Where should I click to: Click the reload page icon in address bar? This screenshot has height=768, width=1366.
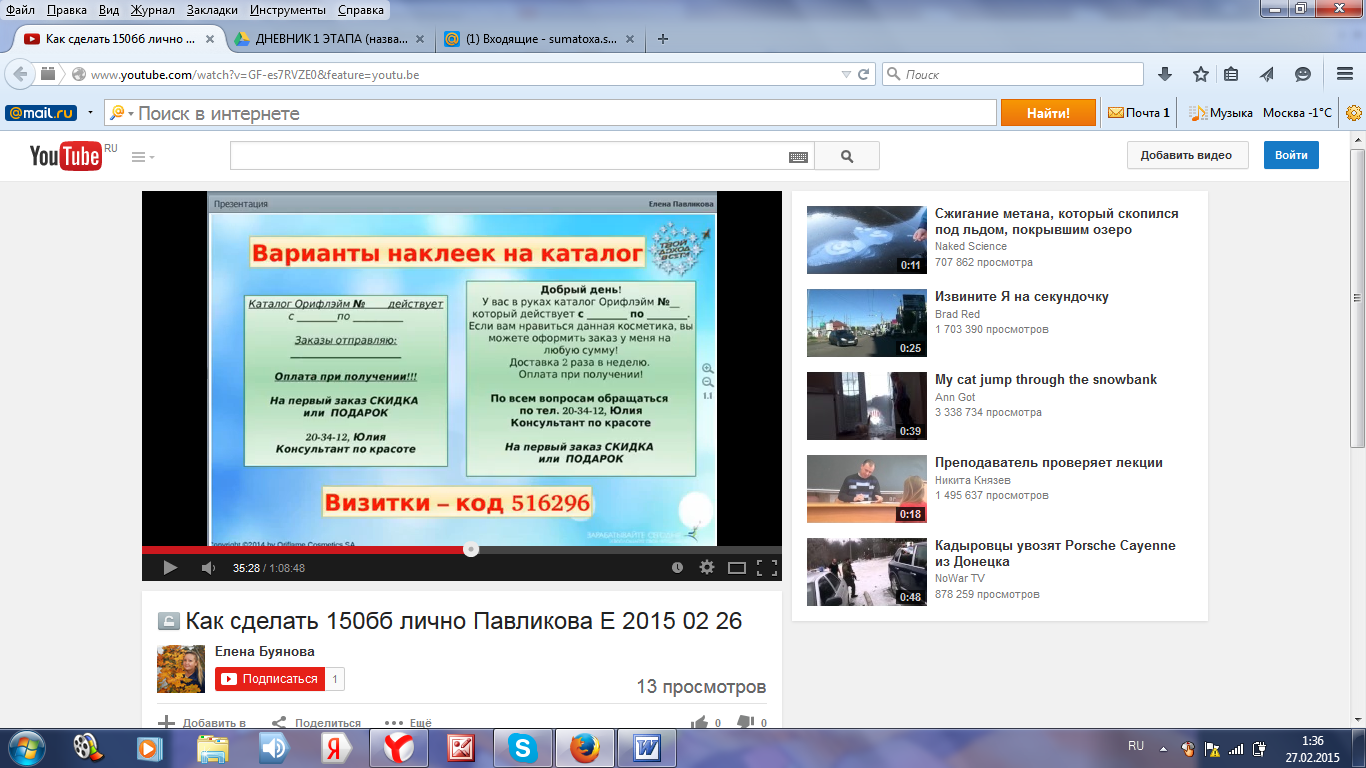(865, 74)
